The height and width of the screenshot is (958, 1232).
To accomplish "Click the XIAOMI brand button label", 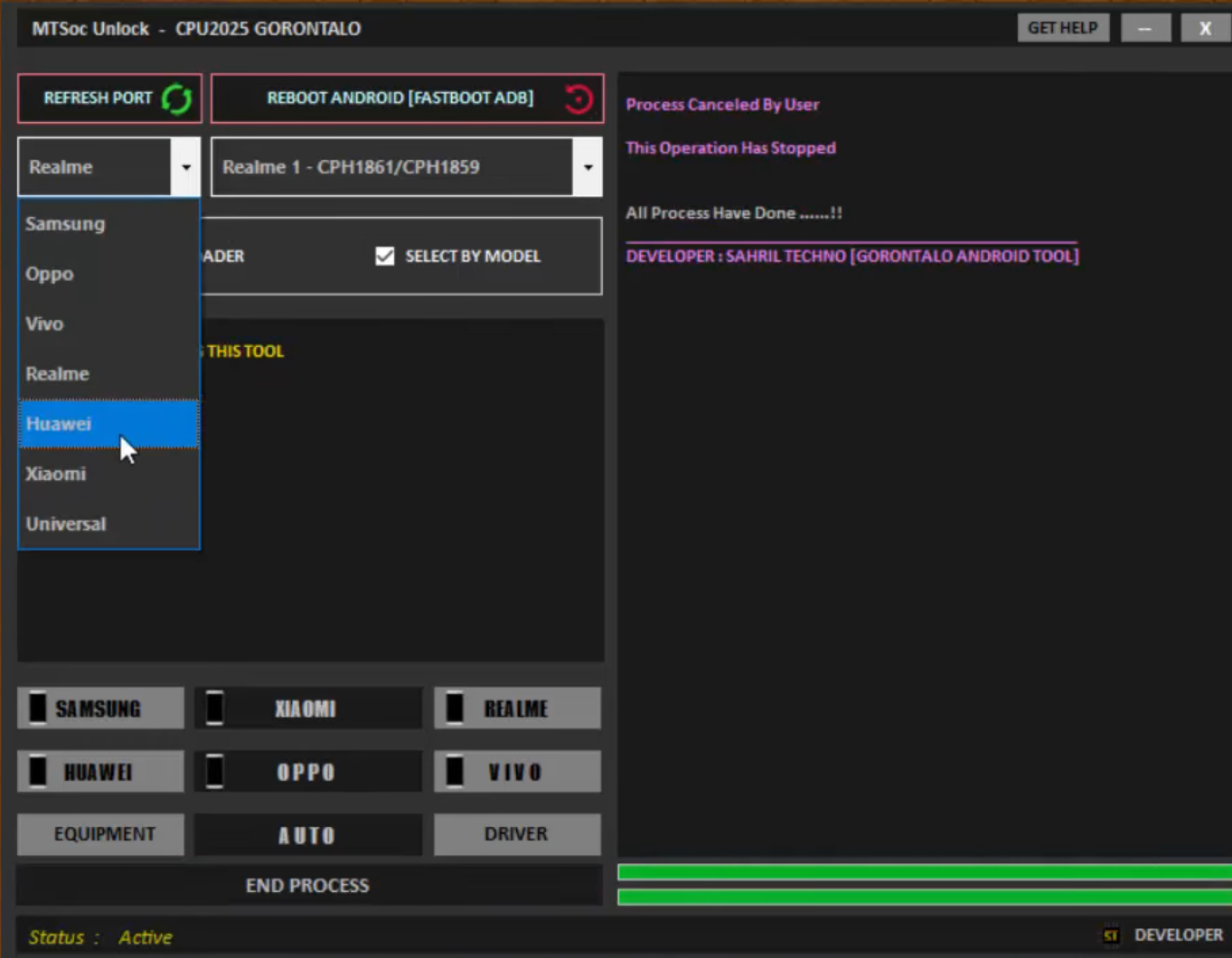I will pyautogui.click(x=306, y=709).
